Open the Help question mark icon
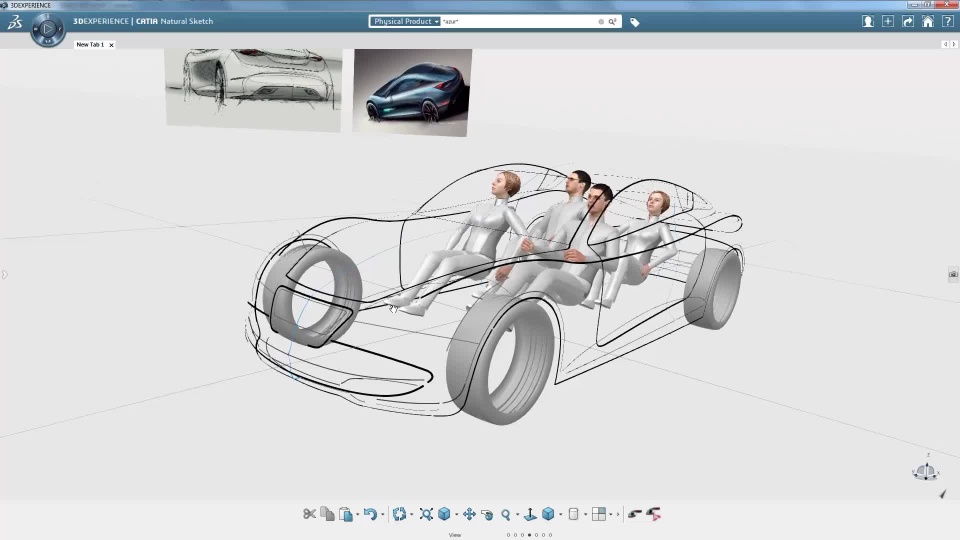This screenshot has width=960, height=540. click(x=948, y=21)
